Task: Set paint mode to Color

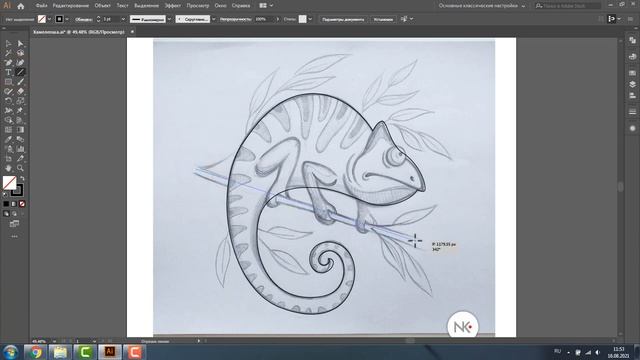Action: (x=6, y=204)
